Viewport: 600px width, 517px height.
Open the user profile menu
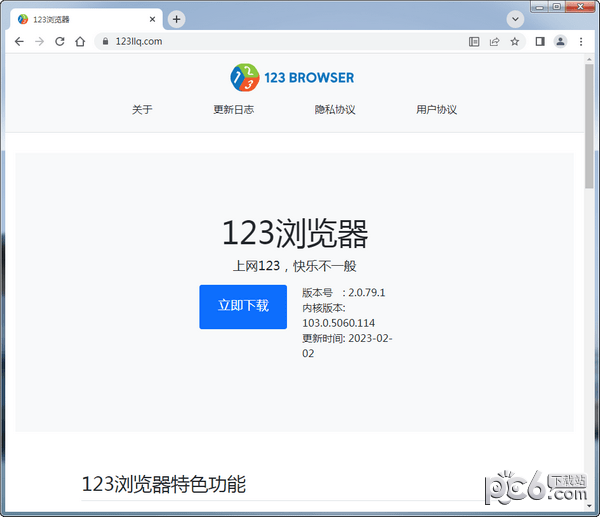coord(560,41)
